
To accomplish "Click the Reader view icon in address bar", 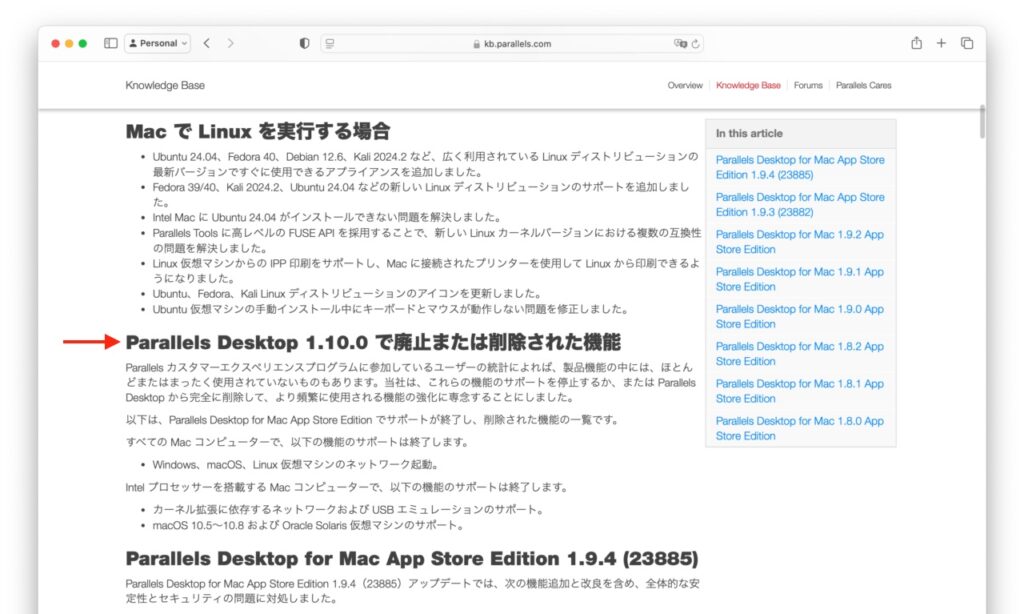I will [x=328, y=43].
